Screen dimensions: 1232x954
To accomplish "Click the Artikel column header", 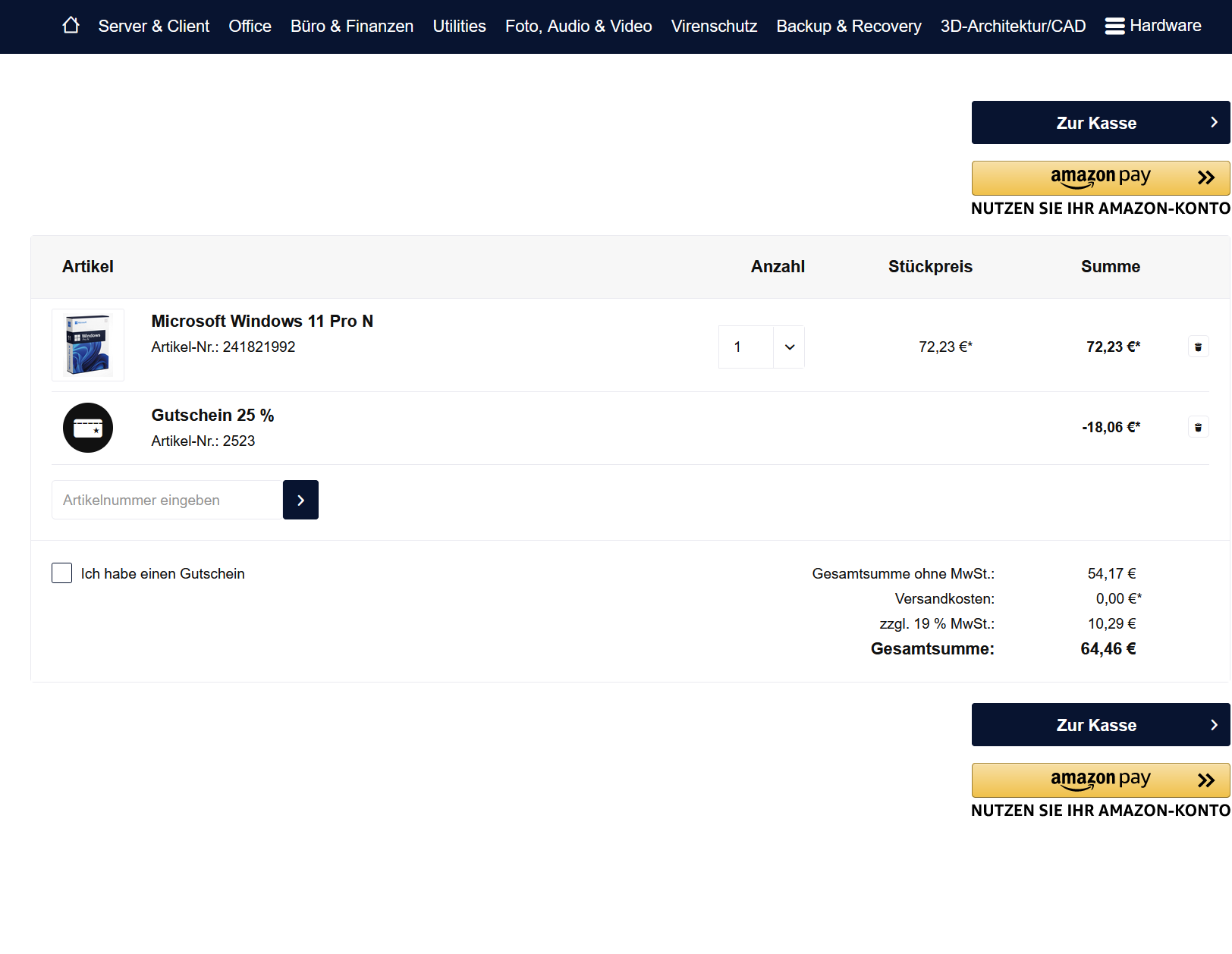I will tap(88, 266).
